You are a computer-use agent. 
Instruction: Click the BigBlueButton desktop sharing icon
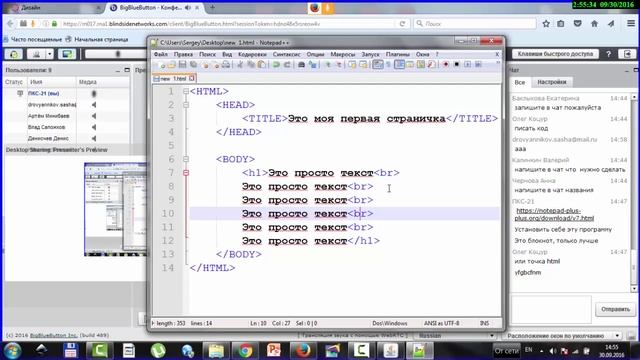pos(67,54)
